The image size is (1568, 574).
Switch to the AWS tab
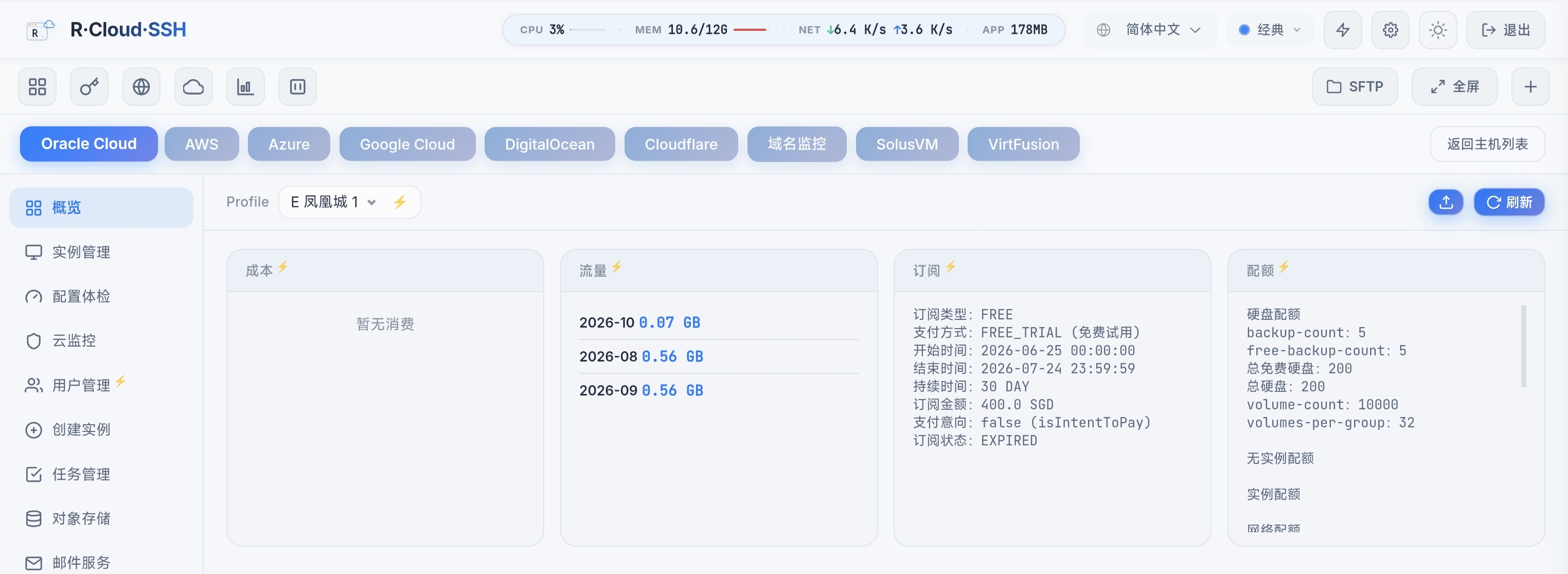pos(202,144)
